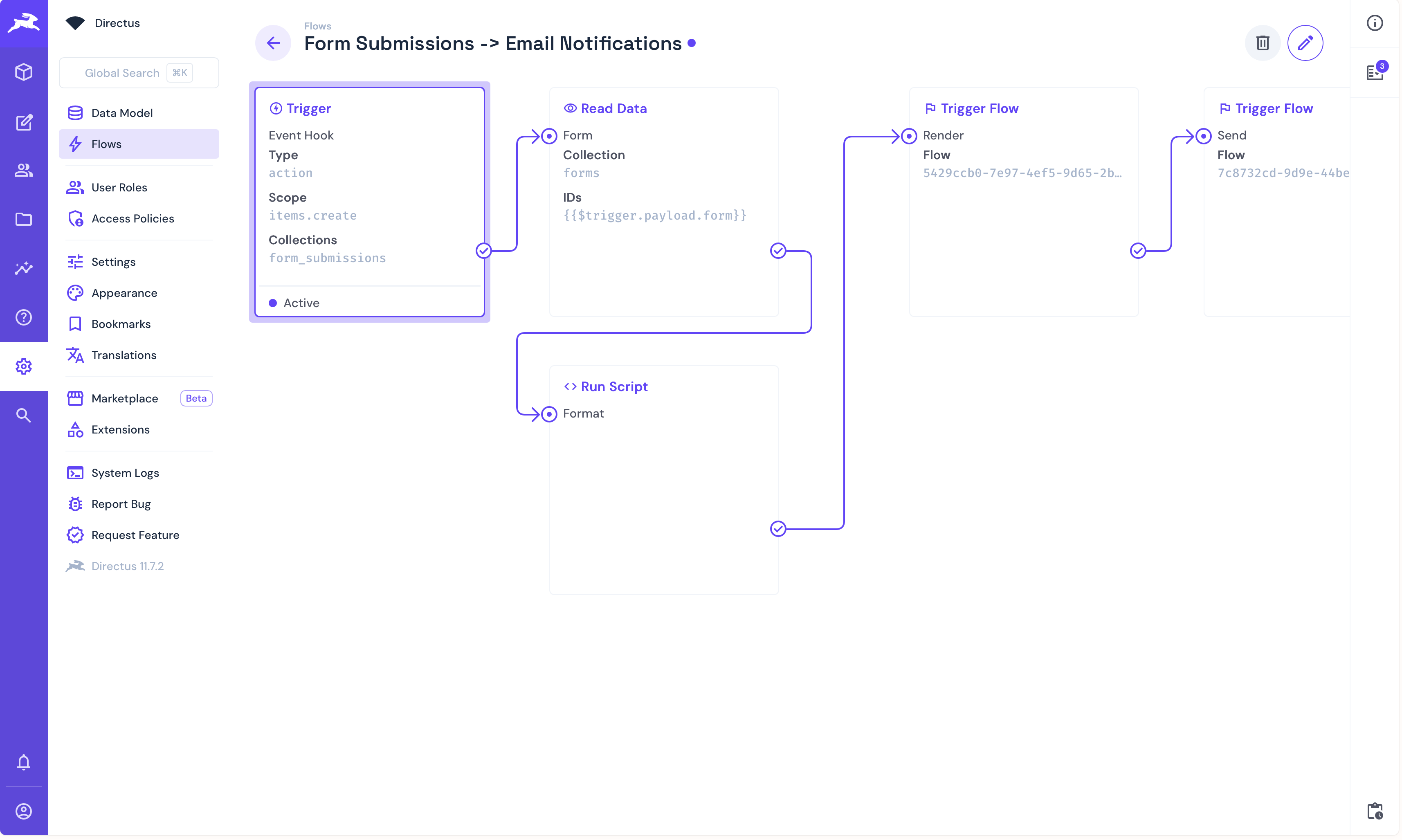The image size is (1402, 840).
Task: Open the clipboard activity icon bottom right
Action: pos(1375,811)
